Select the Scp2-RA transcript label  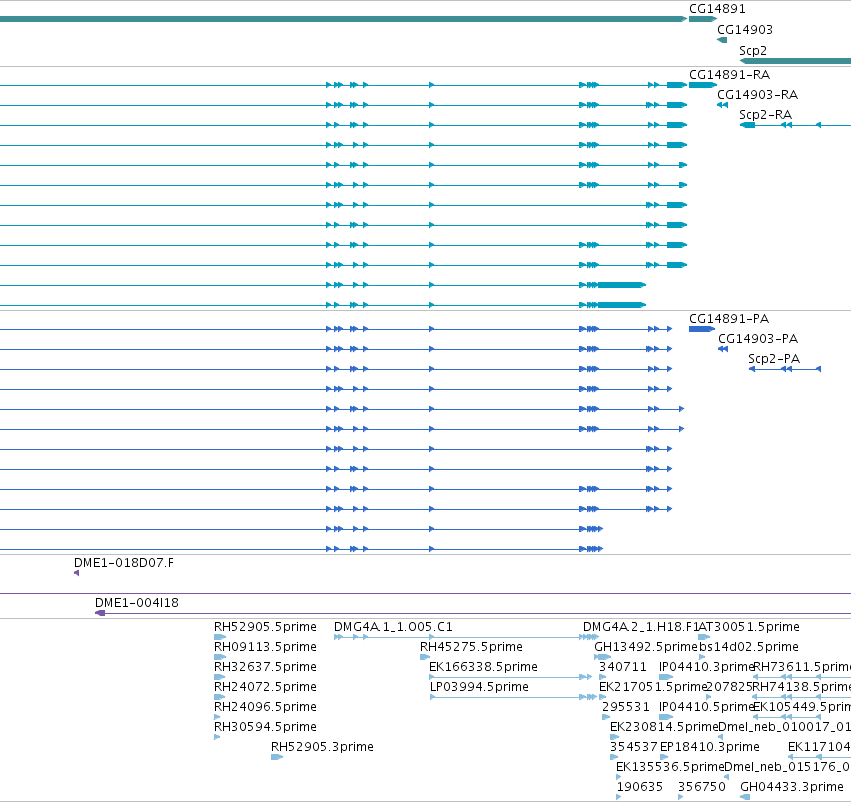pyautogui.click(x=765, y=115)
